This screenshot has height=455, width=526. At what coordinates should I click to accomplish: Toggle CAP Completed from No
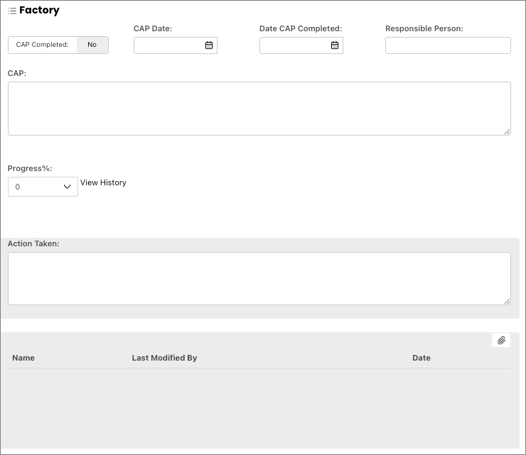click(92, 45)
